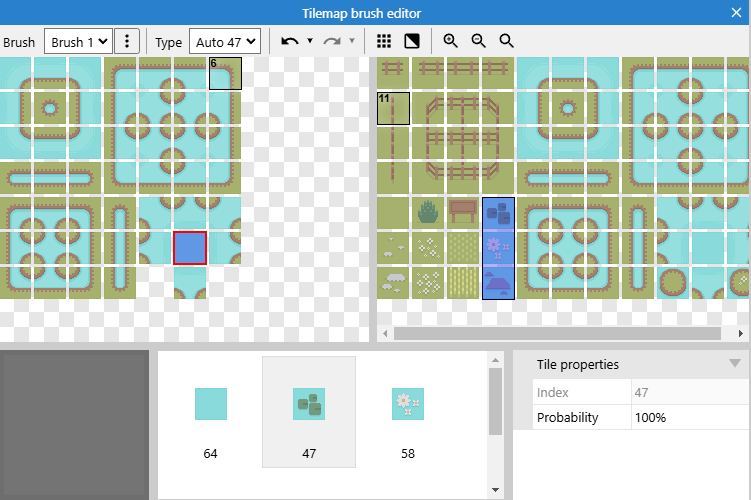Click the undo arrow icon
The width and height of the screenshot is (751, 500).
click(x=290, y=41)
